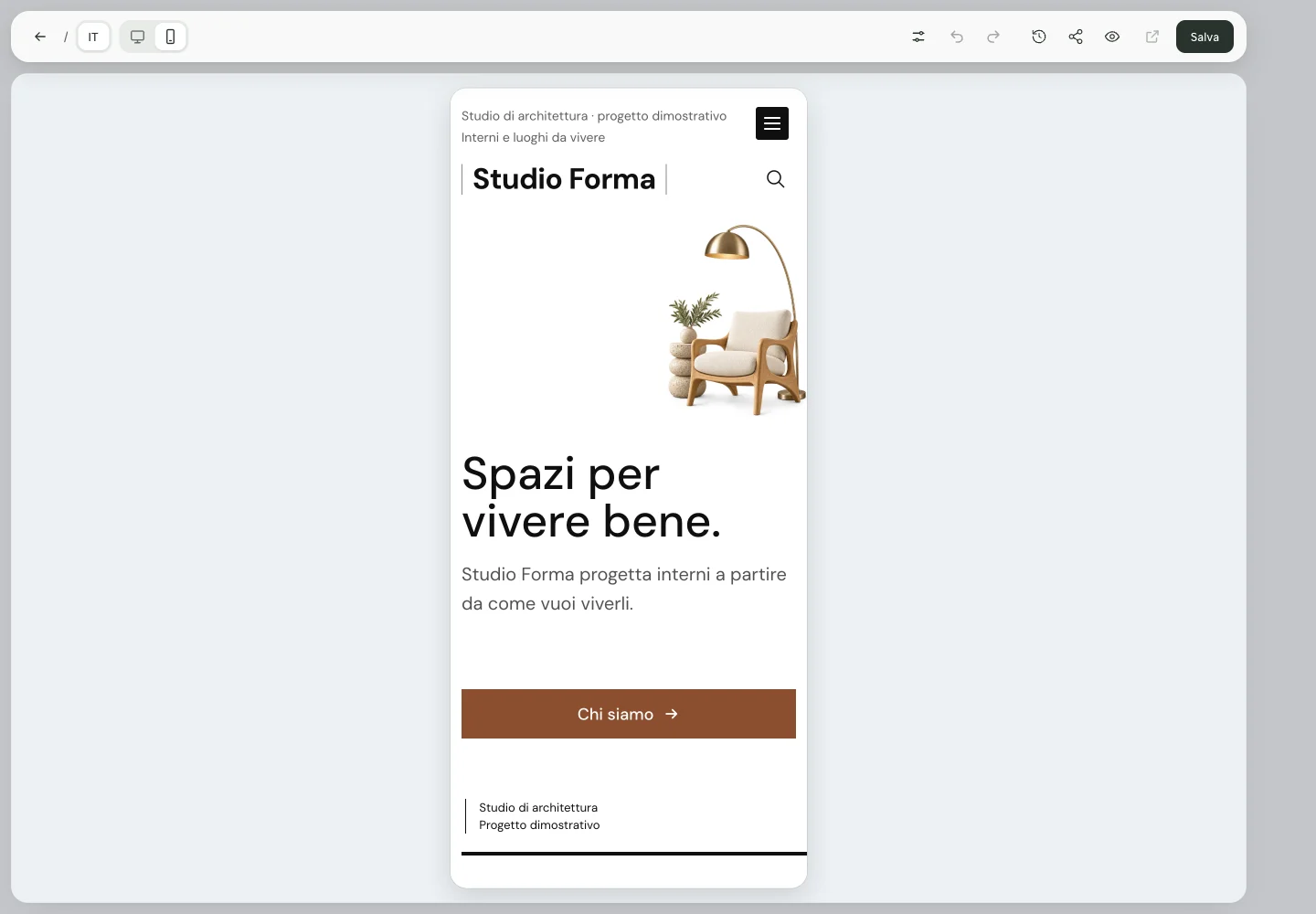Image resolution: width=1316 pixels, height=914 pixels.
Task: Switch to desktop preview mode
Action: pyautogui.click(x=138, y=37)
